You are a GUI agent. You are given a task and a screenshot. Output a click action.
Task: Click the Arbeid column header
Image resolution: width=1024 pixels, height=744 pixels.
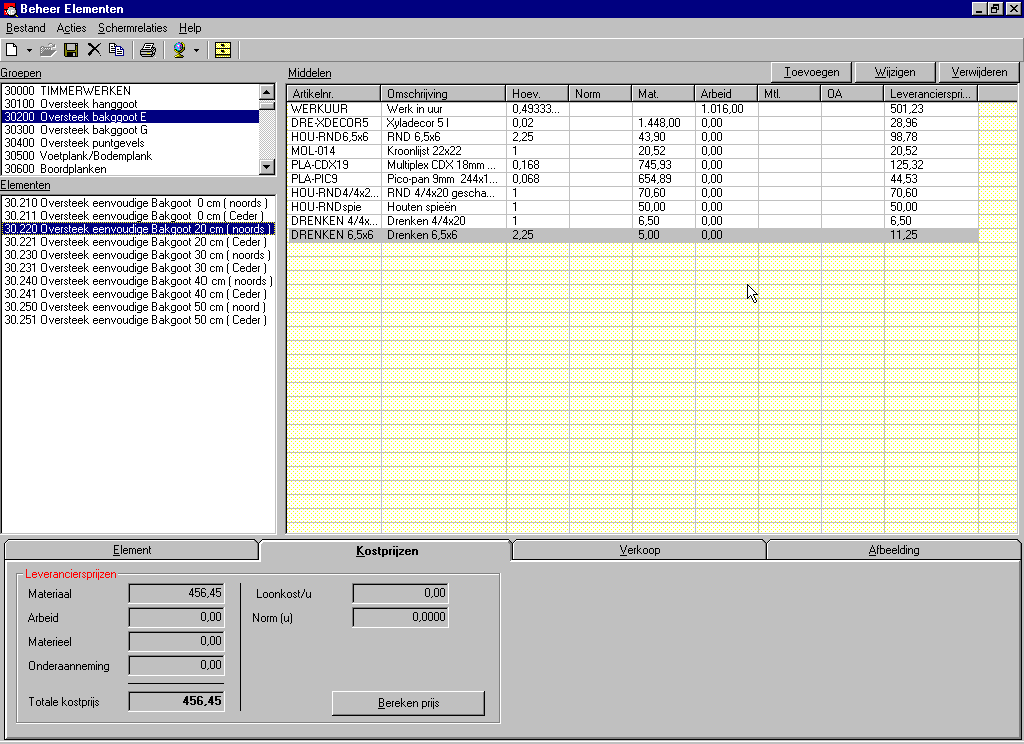(x=726, y=94)
